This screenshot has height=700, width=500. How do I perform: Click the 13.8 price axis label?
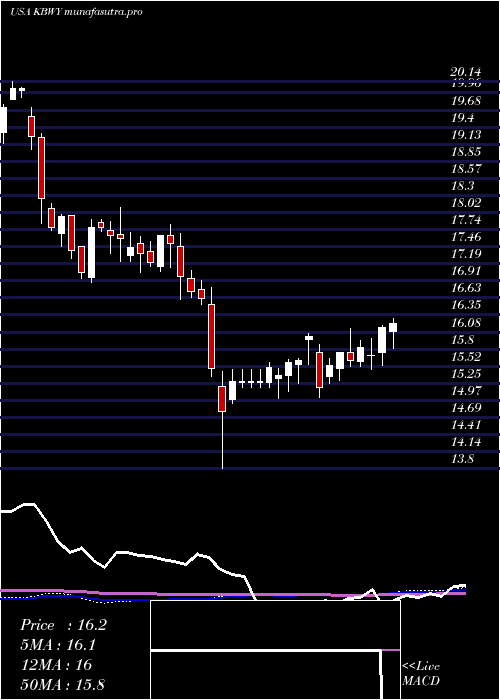pyautogui.click(x=462, y=458)
